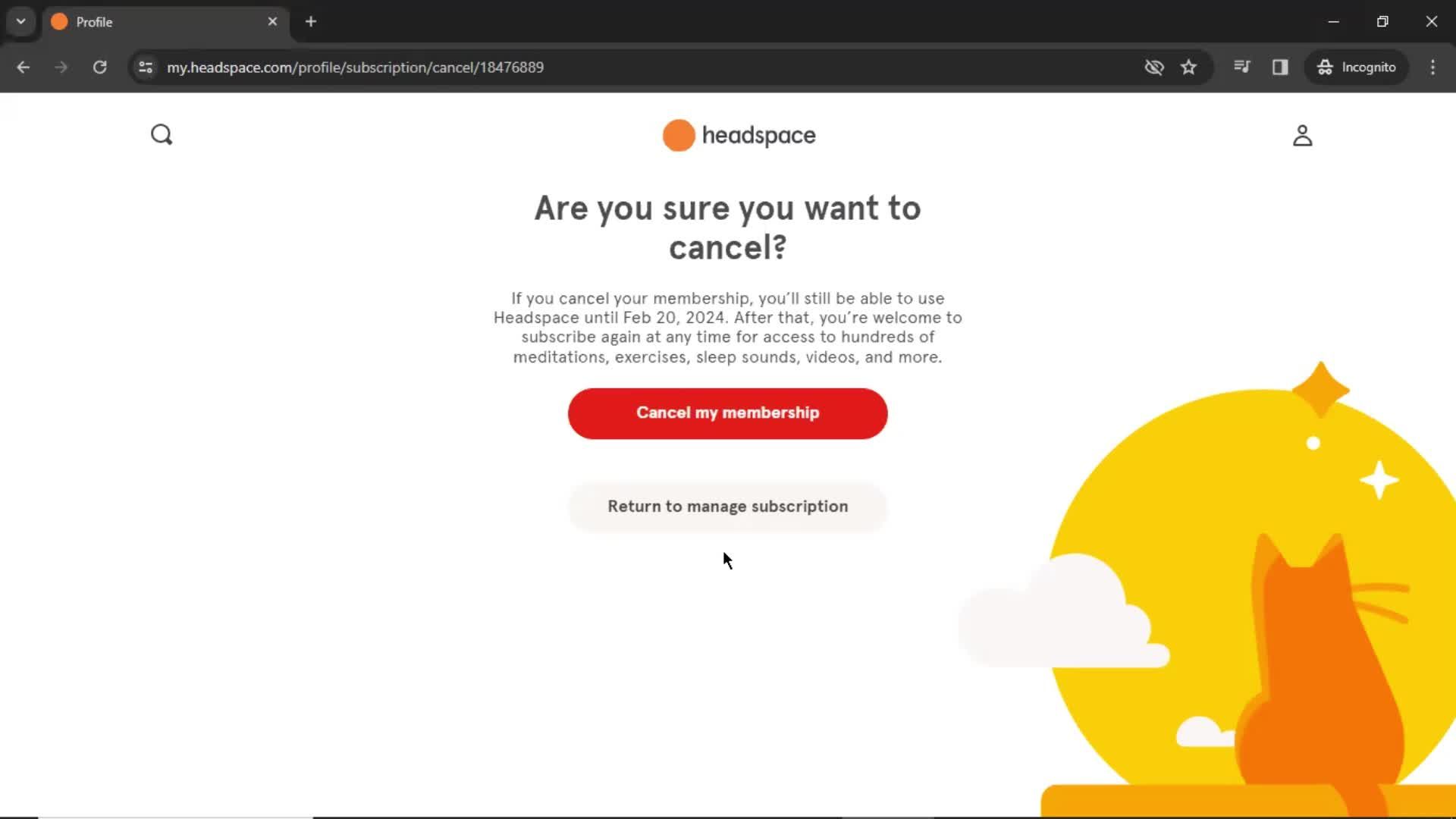Select Return to manage subscription
The height and width of the screenshot is (819, 1456).
click(x=728, y=506)
